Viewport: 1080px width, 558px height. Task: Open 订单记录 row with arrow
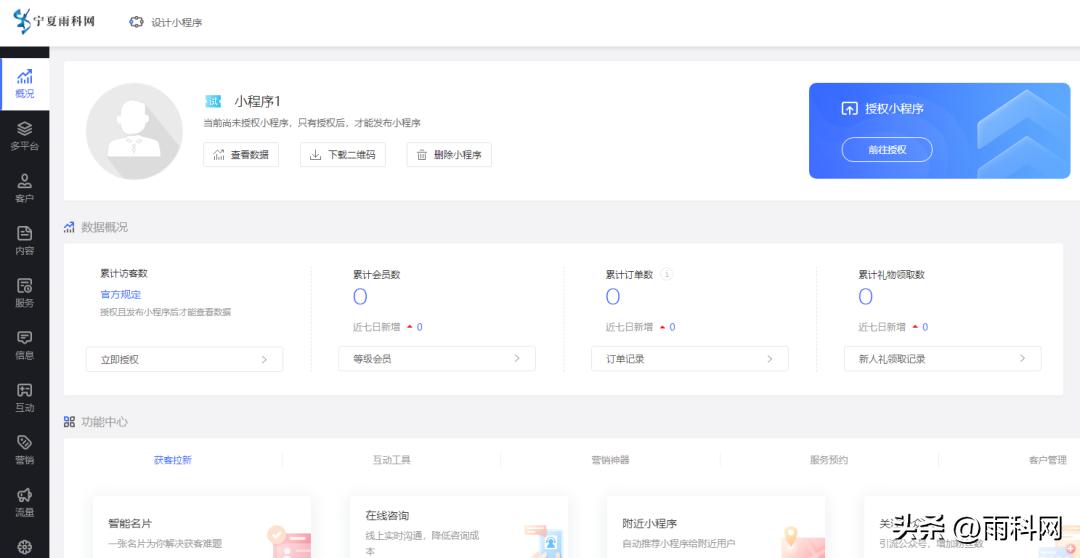[689, 358]
